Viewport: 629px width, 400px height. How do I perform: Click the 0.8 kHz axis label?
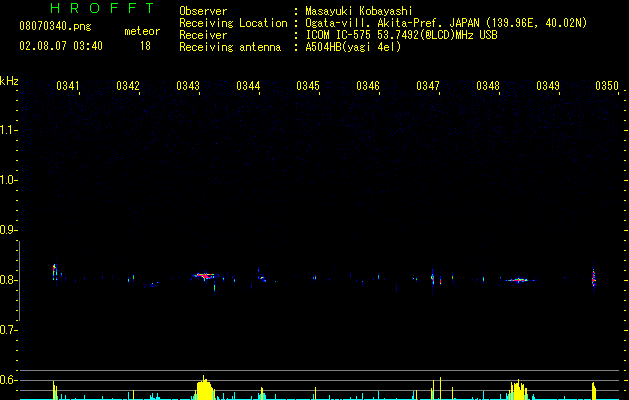[8, 280]
